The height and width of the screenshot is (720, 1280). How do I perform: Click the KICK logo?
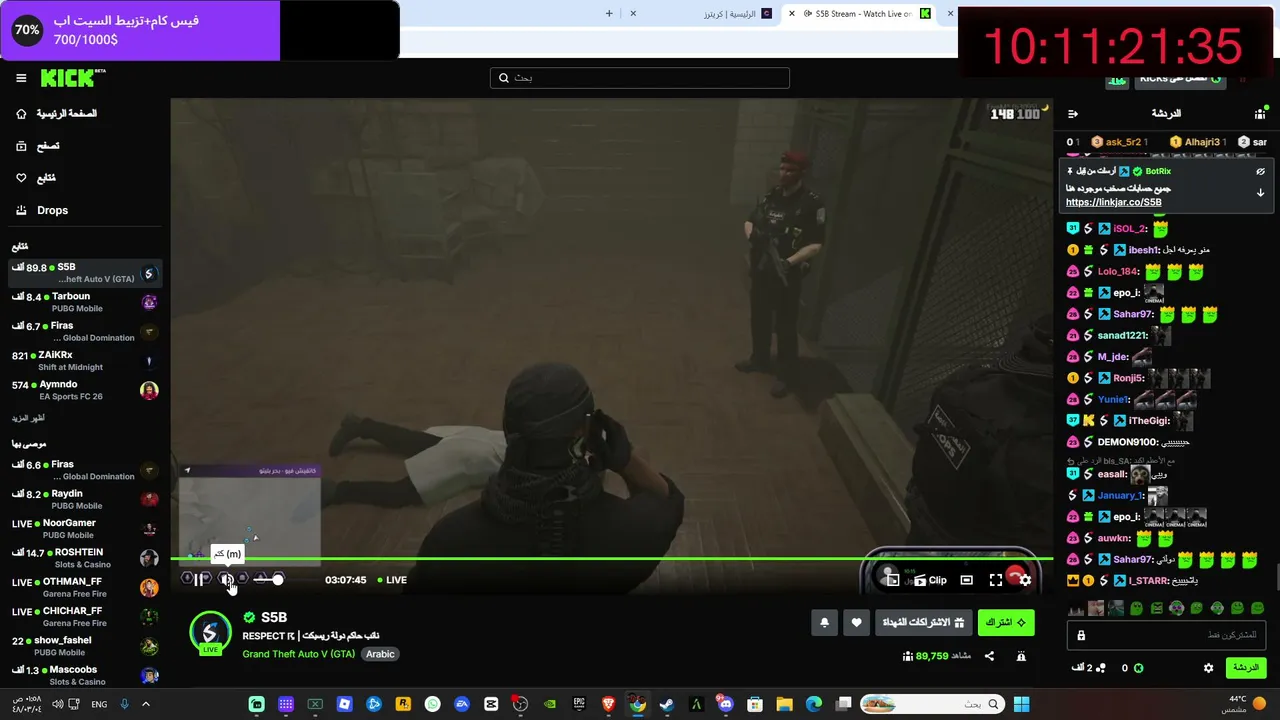tap(72, 78)
